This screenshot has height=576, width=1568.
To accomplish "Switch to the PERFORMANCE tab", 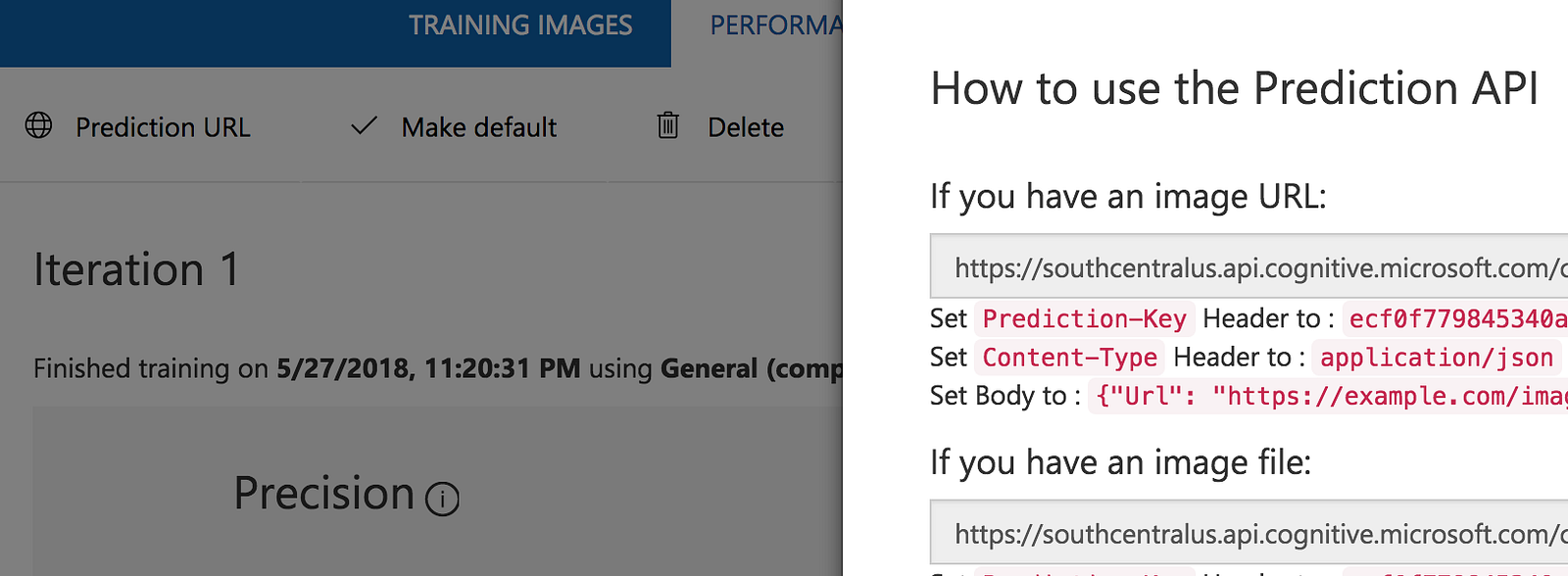I will point(774,25).
